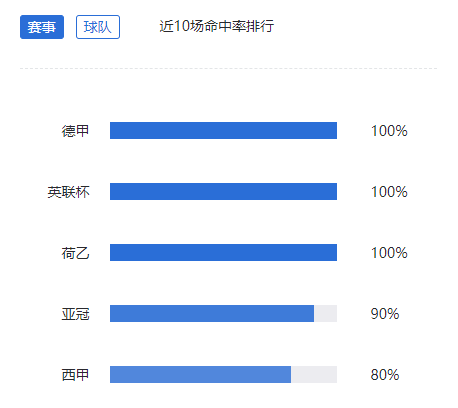This screenshot has height=408, width=458.
Task: Select the 赛事 tab
Action: pos(42,27)
